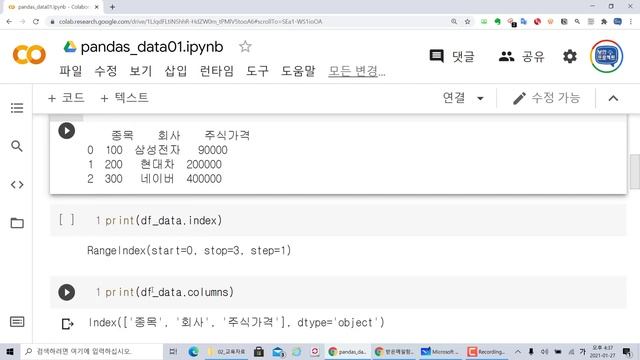Click the Windows Start button
Image resolution: width=640 pixels, height=360 pixels.
[10, 351]
